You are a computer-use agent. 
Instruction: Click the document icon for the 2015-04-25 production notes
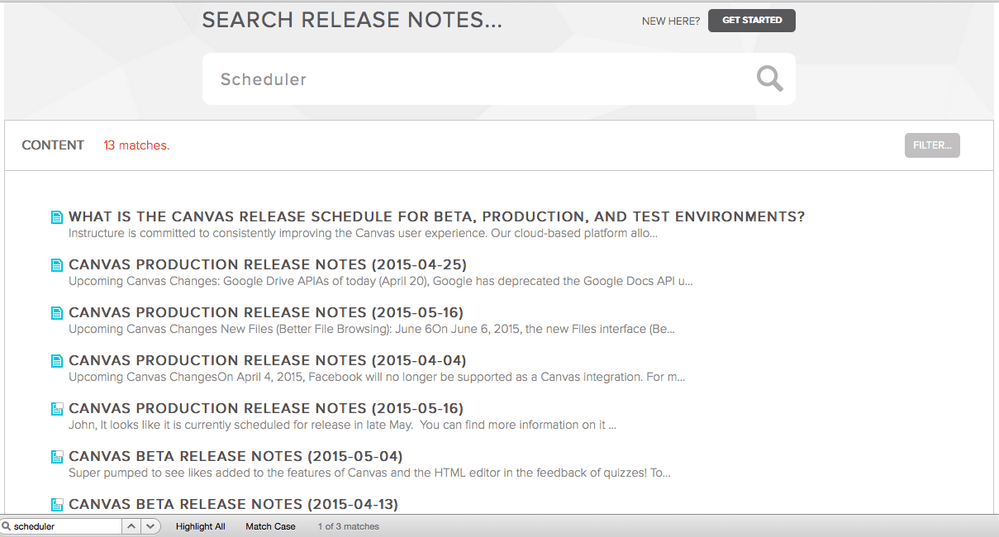[x=57, y=265]
